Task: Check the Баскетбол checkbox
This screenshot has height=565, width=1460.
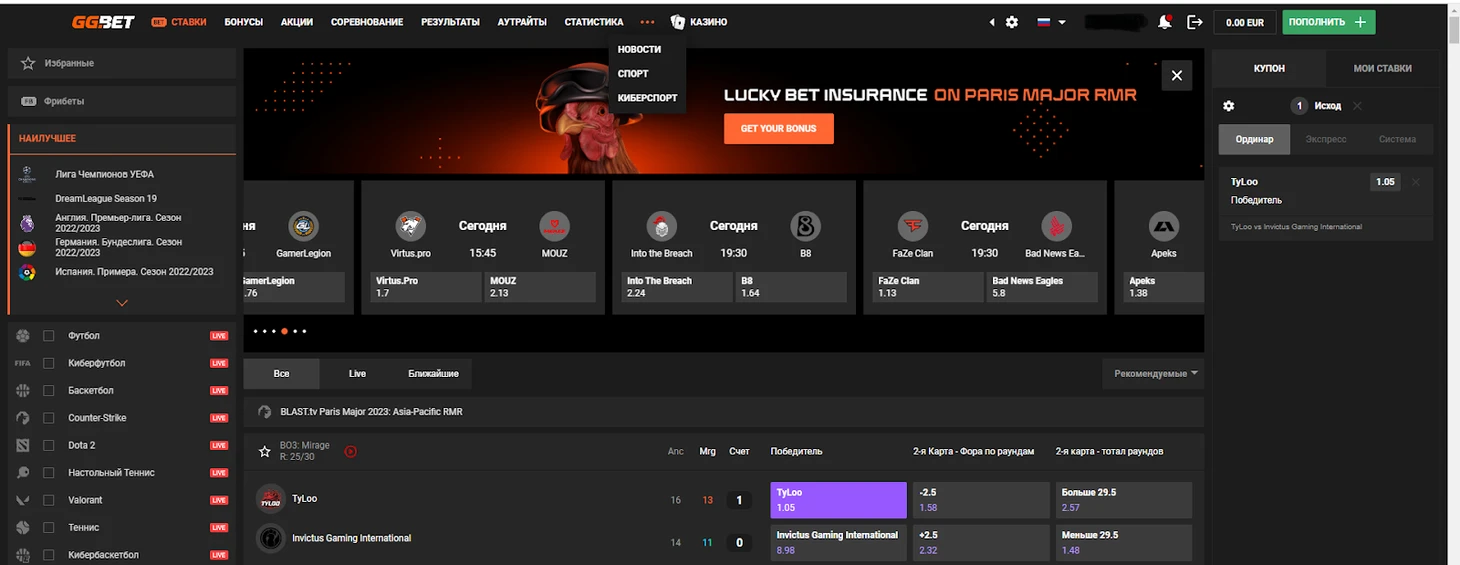Action: [x=49, y=390]
